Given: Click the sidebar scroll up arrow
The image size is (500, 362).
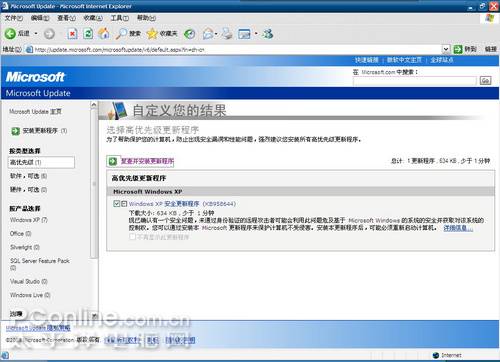Looking at the screenshot, I should pyautogui.click(x=94, y=105).
